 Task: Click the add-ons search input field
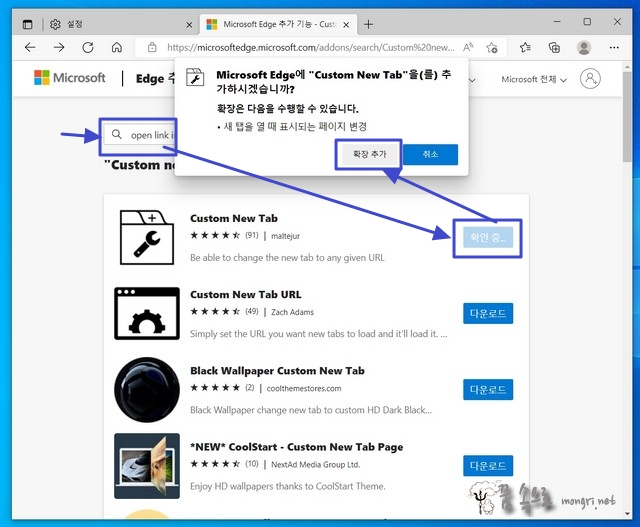tap(139, 135)
